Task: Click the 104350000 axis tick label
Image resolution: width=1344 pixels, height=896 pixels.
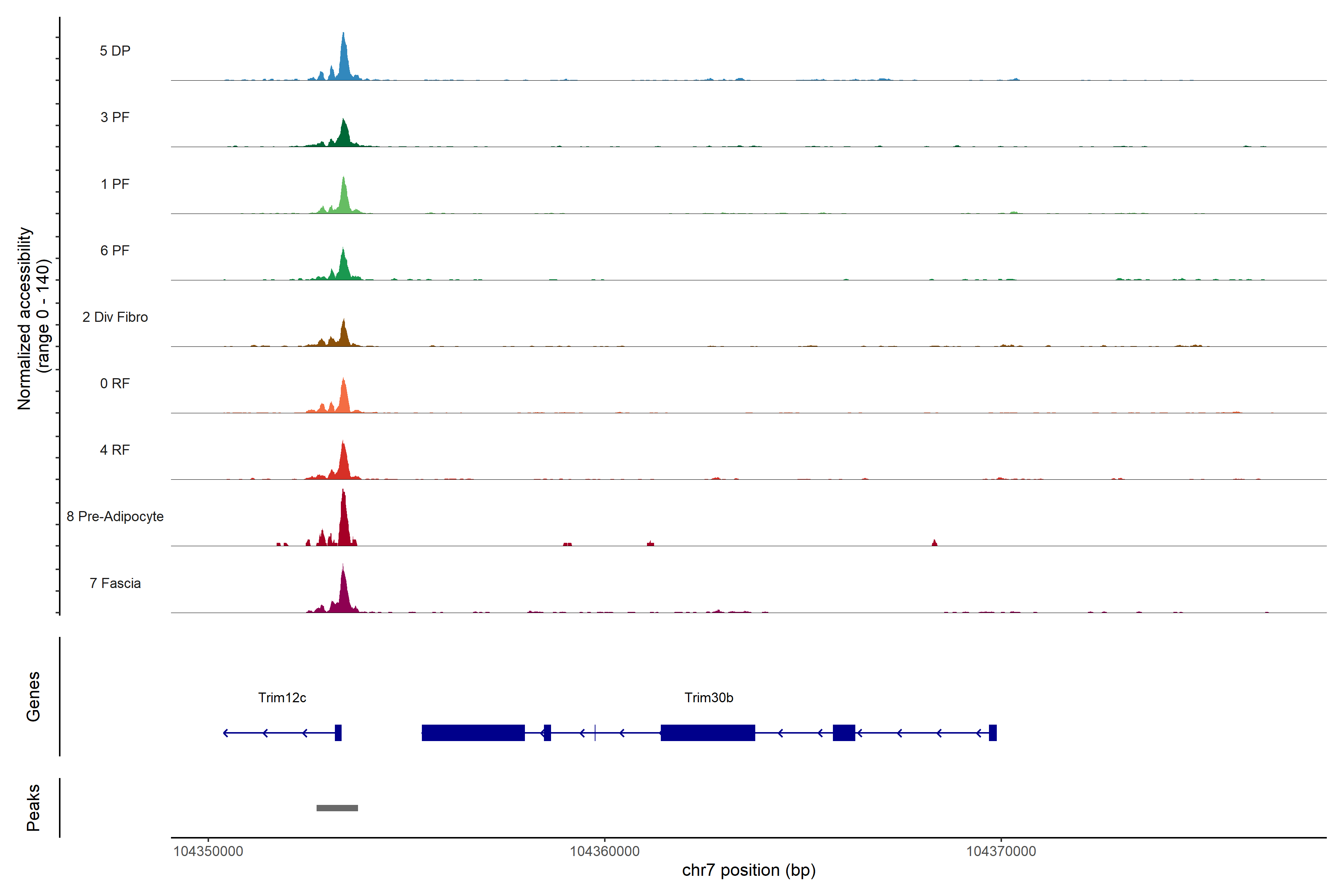Action: (x=208, y=852)
